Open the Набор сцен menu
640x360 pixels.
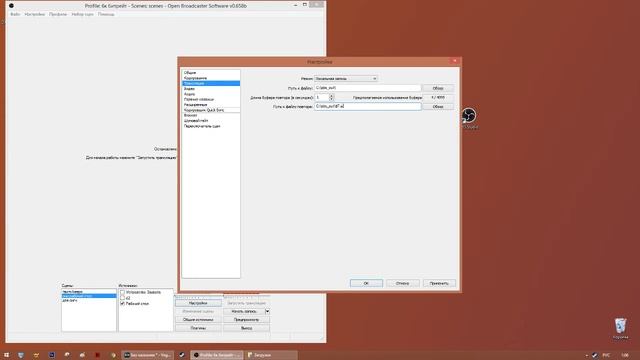coord(82,14)
